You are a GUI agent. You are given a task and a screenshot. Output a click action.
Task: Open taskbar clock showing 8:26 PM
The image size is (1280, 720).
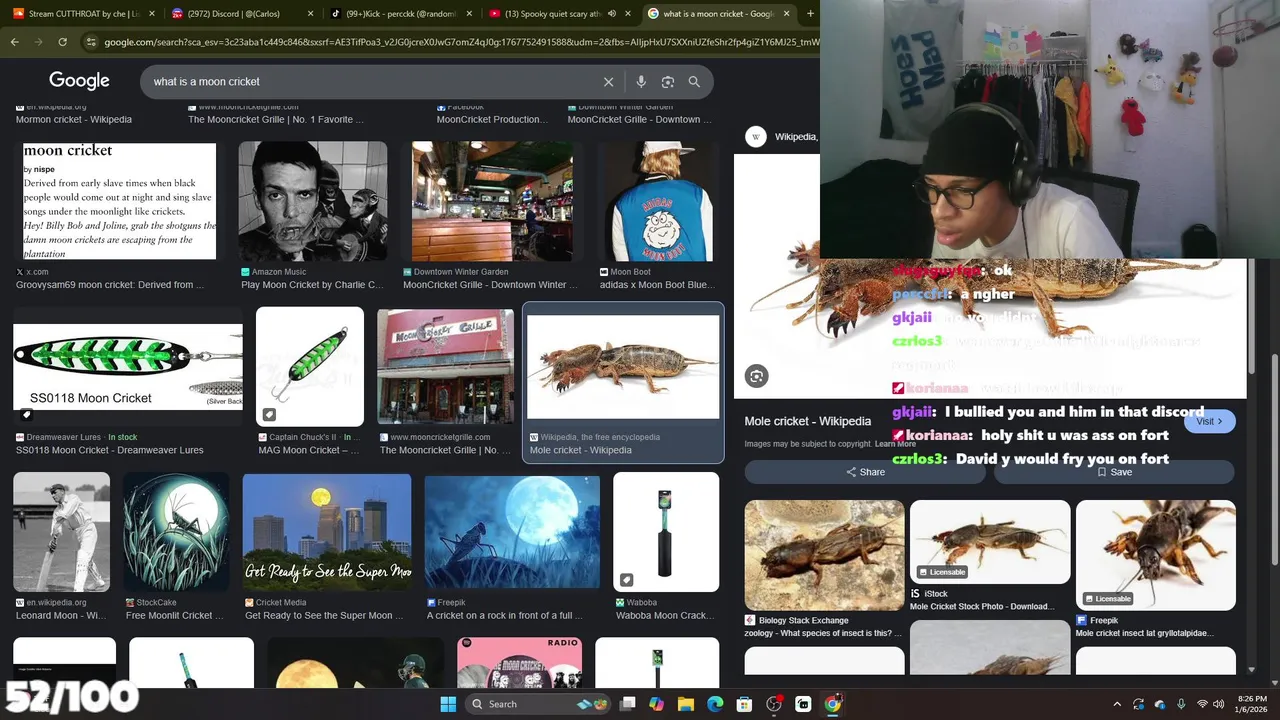point(1252,704)
